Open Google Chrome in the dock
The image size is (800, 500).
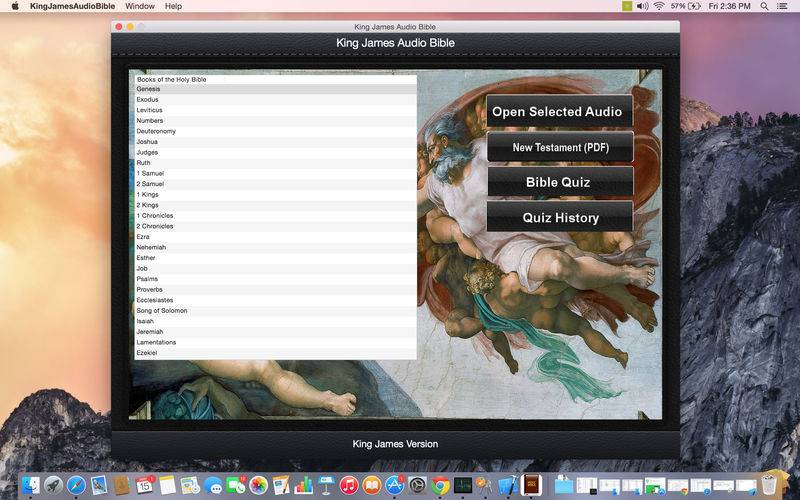[440, 485]
